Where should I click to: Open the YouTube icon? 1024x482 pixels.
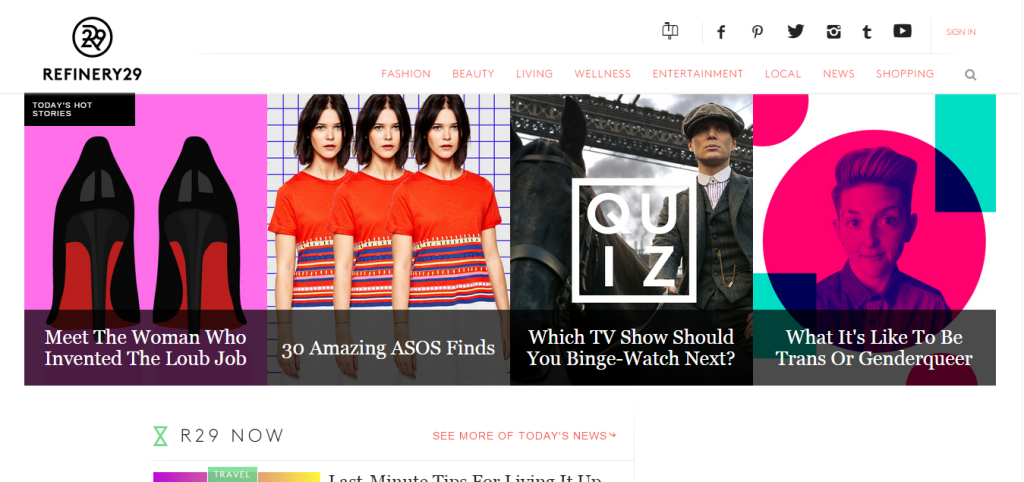tap(903, 31)
